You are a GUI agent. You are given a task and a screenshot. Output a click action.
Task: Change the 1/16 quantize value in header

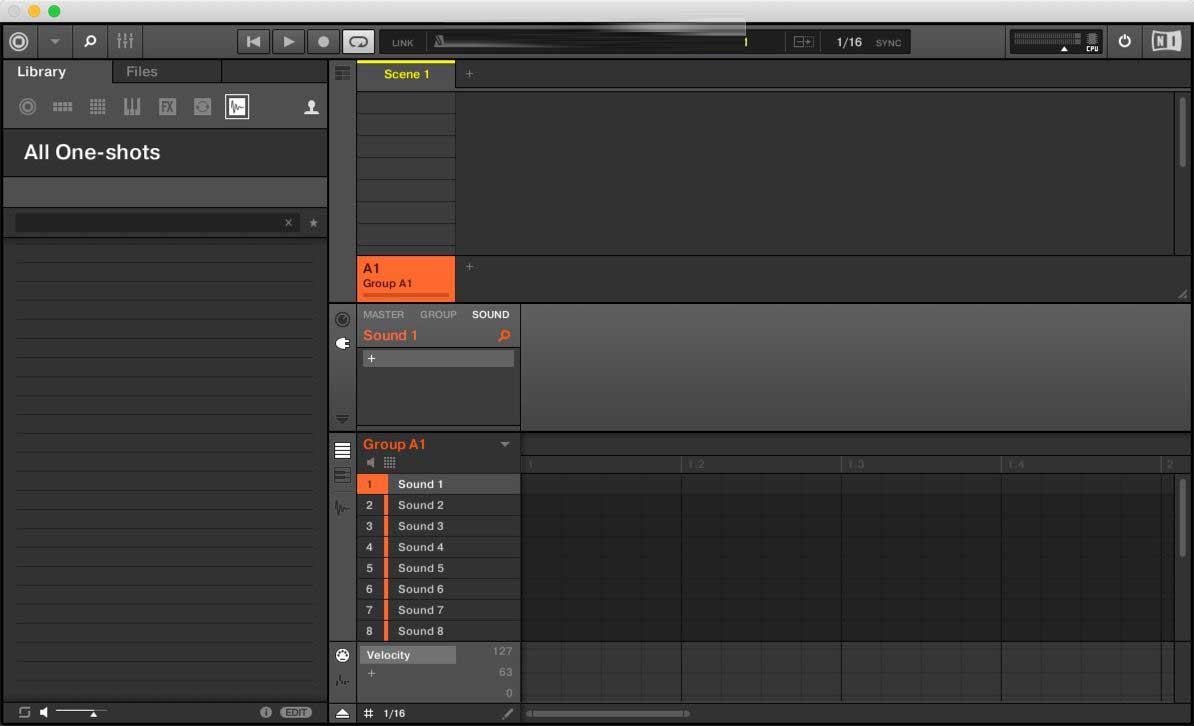pyautogui.click(x=849, y=42)
